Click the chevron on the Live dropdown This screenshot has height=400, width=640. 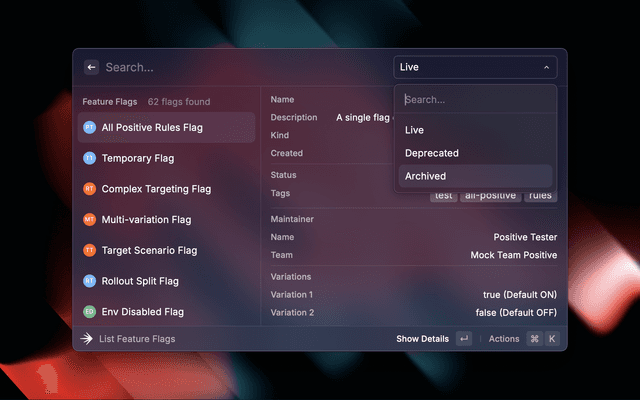point(546,68)
